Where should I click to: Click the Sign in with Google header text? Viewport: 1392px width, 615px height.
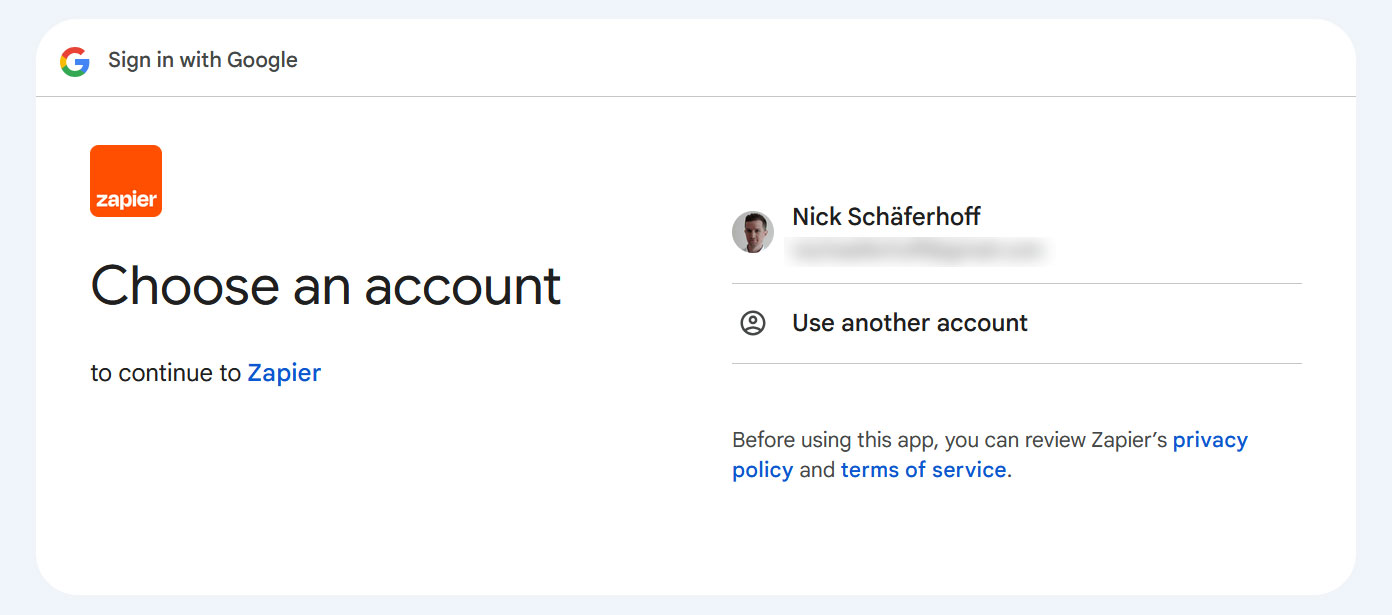tap(203, 60)
